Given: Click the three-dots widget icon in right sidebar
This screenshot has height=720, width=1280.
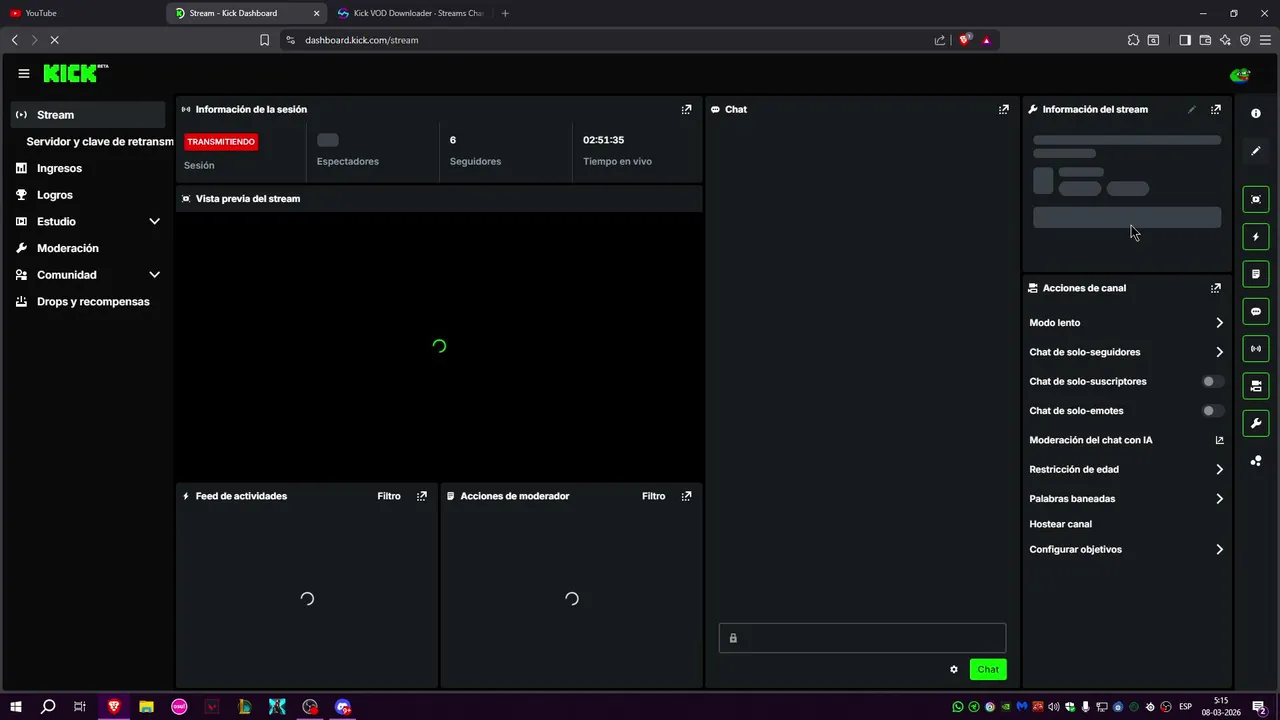Looking at the screenshot, I should click(x=1256, y=461).
